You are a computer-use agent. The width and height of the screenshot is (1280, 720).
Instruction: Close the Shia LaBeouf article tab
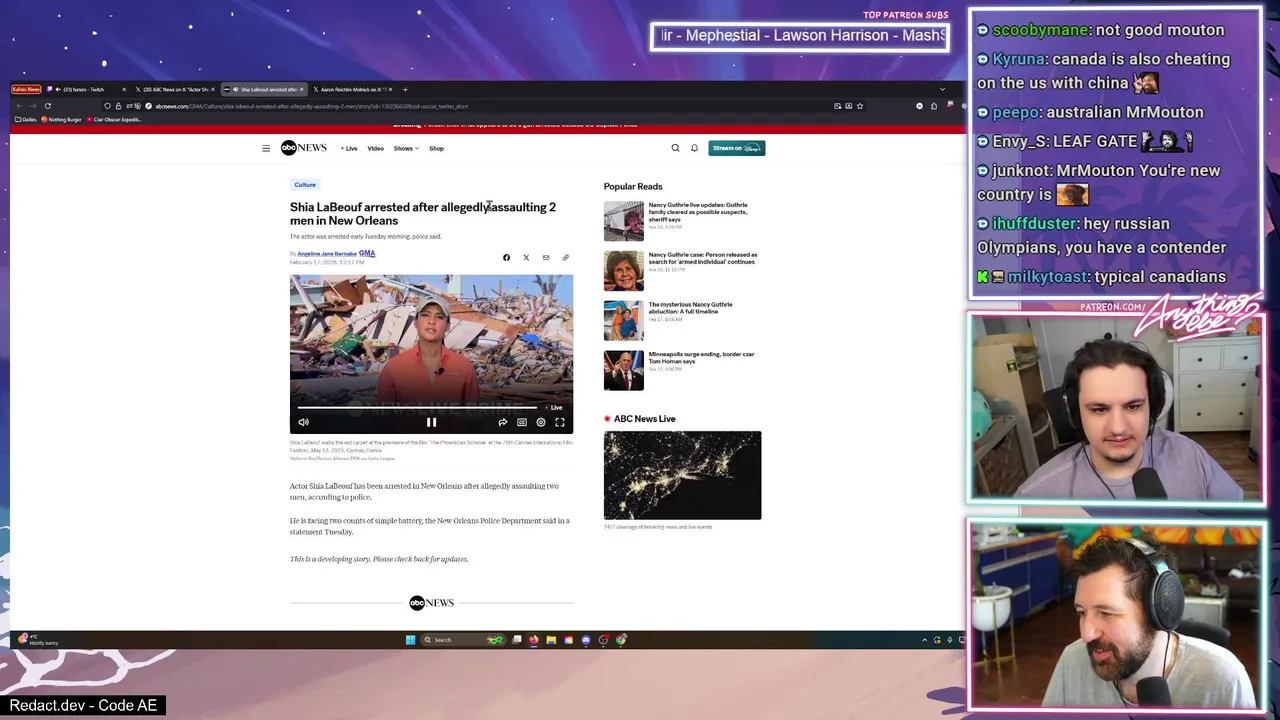point(301,89)
